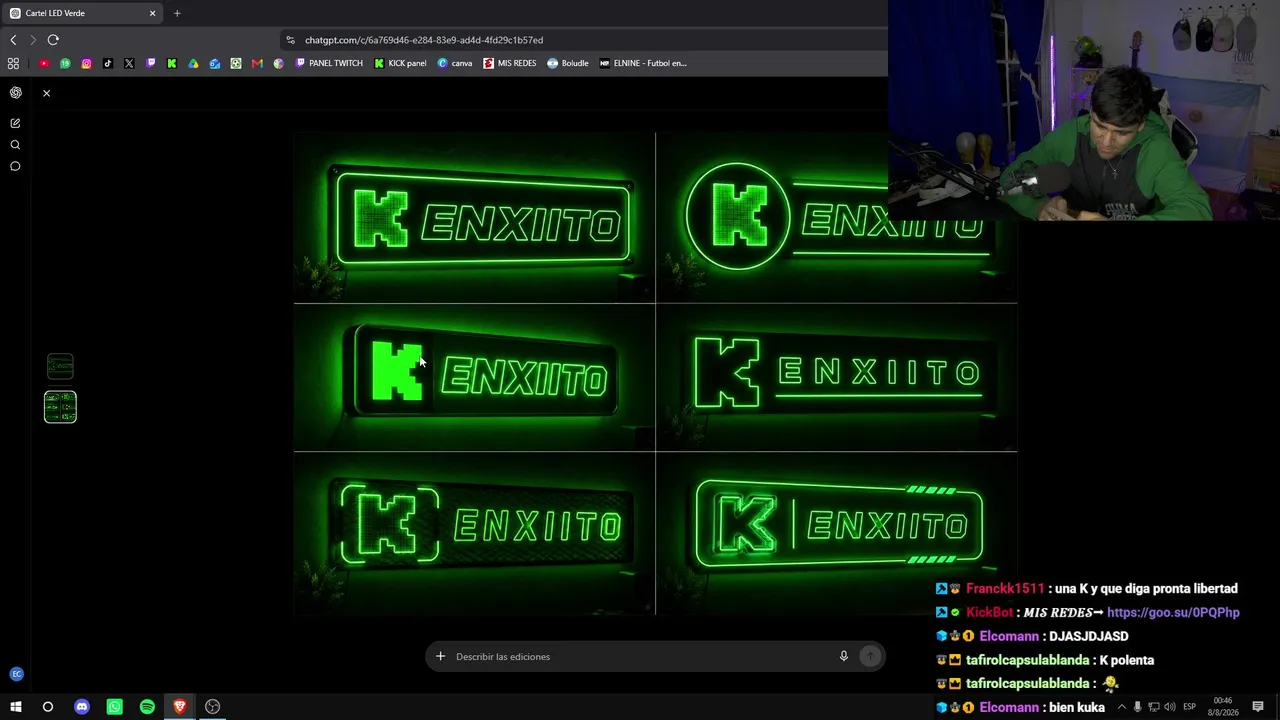Image resolution: width=1280 pixels, height=720 pixels.
Task: Open the ELNINE - Futbol bookmark
Action: 643,63
